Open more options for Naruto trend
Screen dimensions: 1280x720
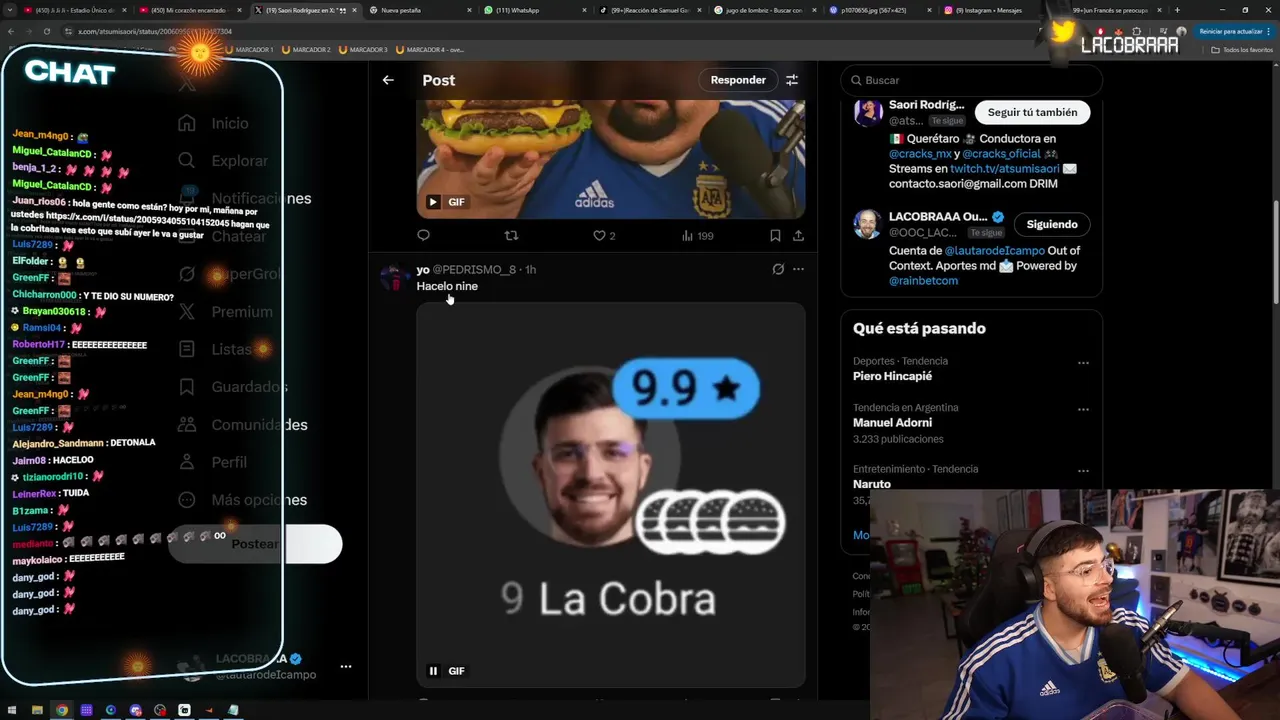click(x=1083, y=471)
